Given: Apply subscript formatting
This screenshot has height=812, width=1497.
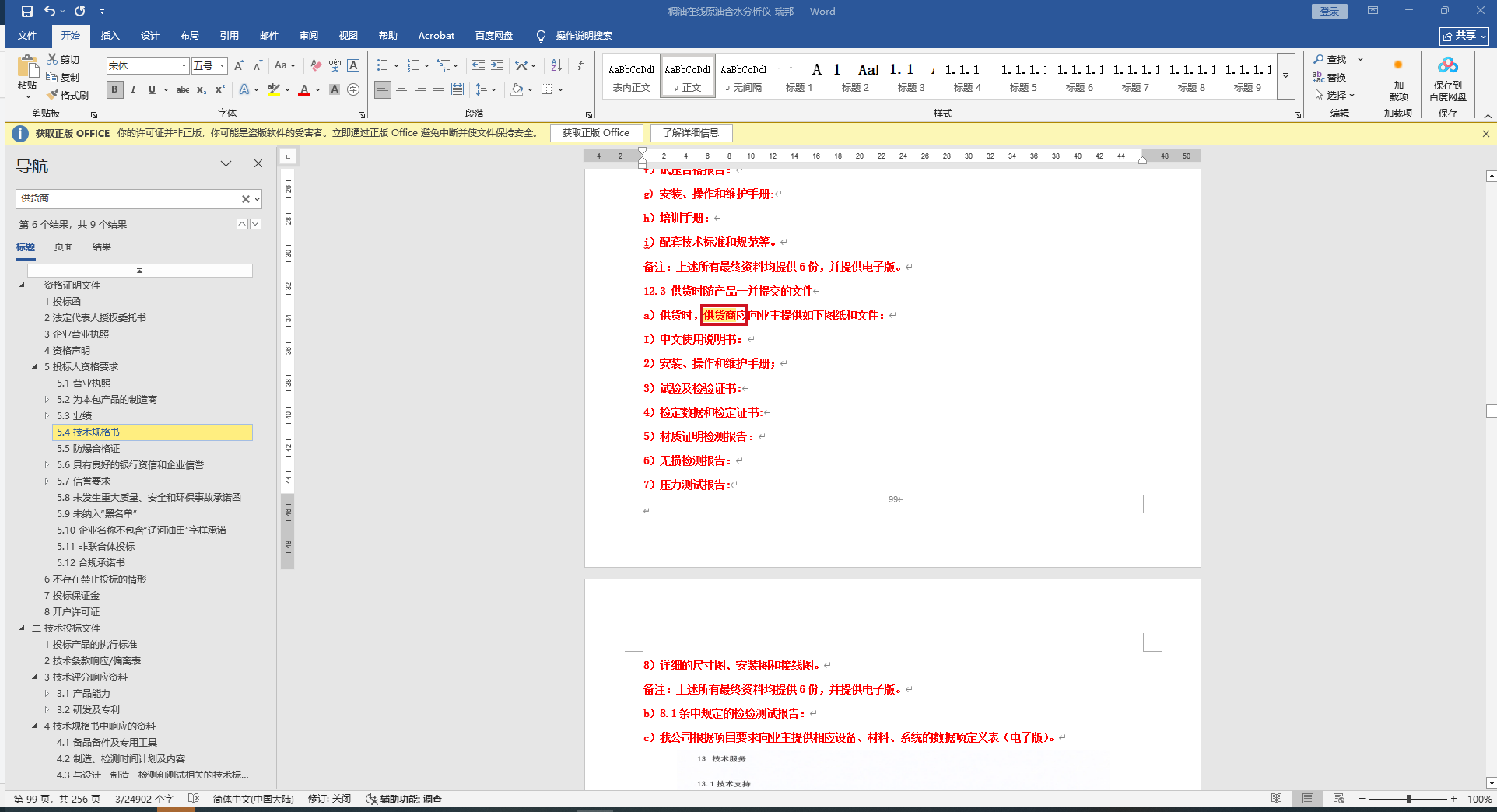Looking at the screenshot, I should pos(202,89).
